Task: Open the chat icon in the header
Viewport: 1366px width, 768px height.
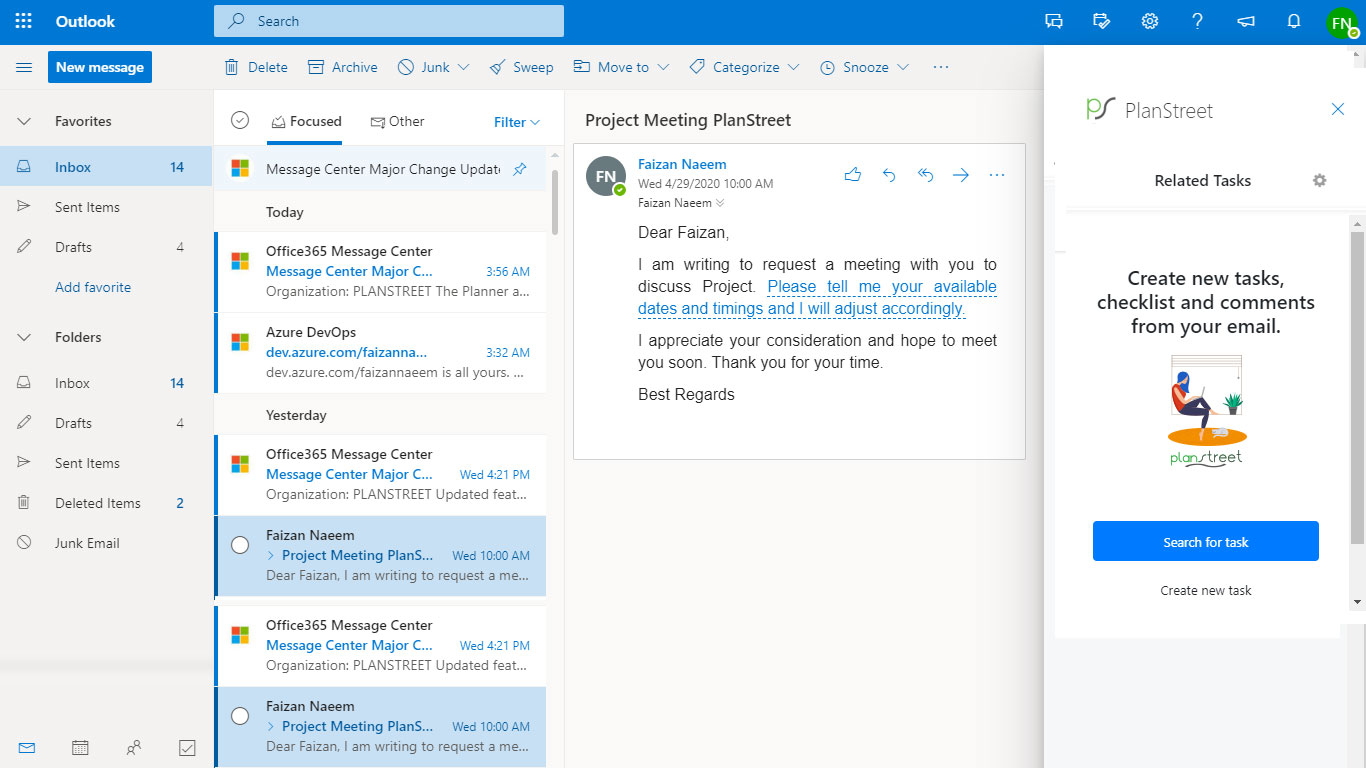Action: pyautogui.click(x=1054, y=21)
